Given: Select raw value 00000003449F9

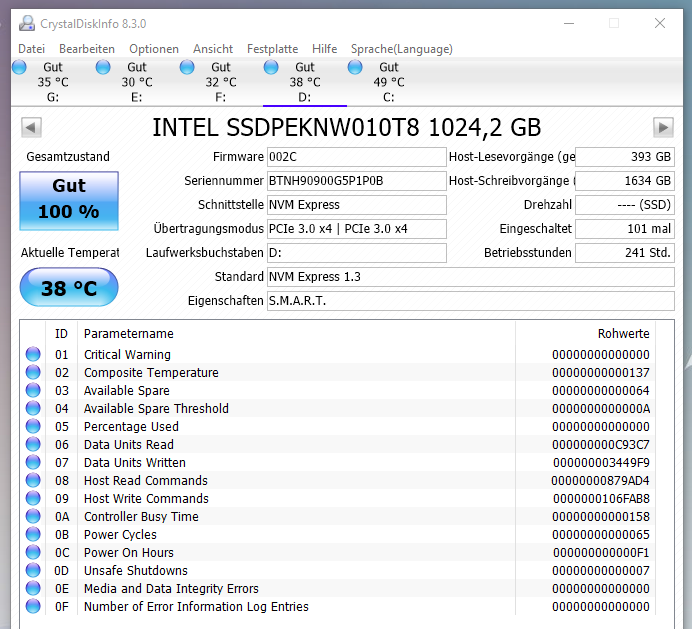Looking at the screenshot, I should 601,463.
